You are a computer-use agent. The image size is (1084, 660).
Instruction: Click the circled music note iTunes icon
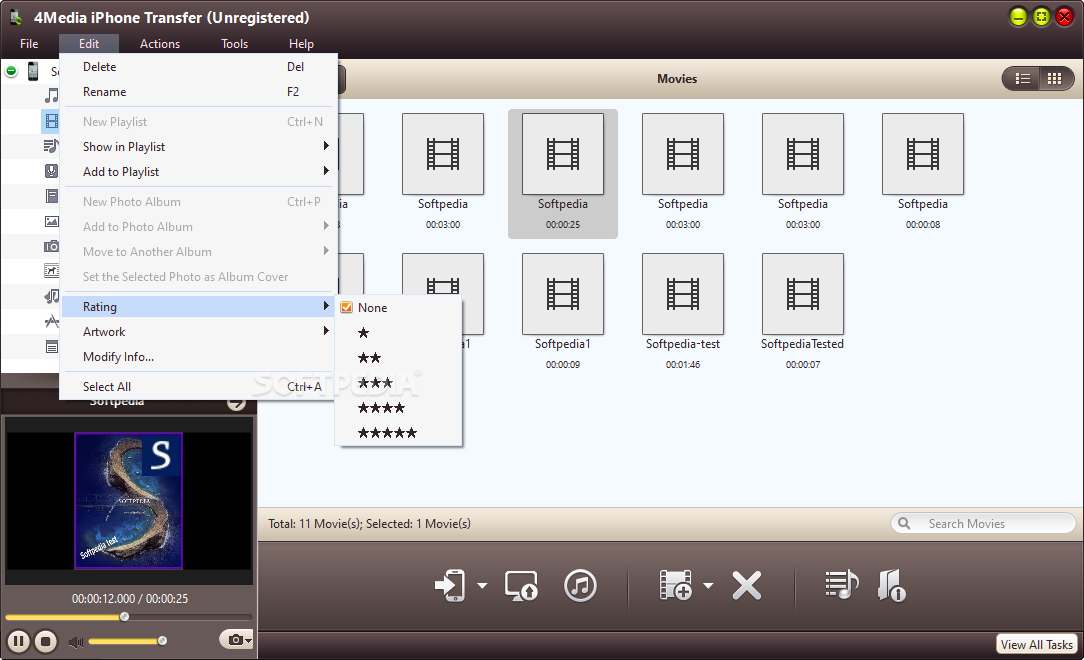click(x=580, y=586)
